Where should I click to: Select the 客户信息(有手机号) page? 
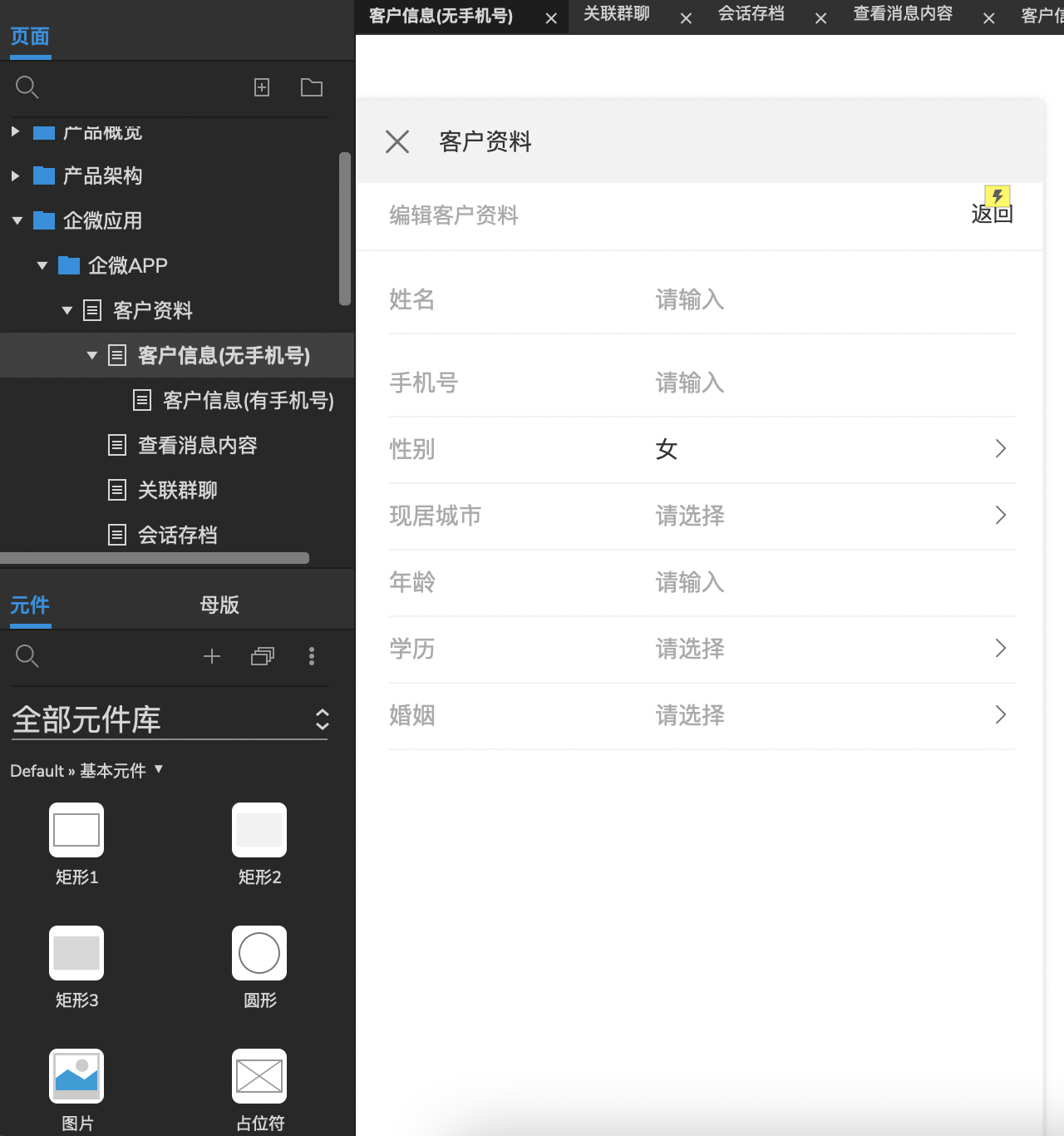[249, 400]
